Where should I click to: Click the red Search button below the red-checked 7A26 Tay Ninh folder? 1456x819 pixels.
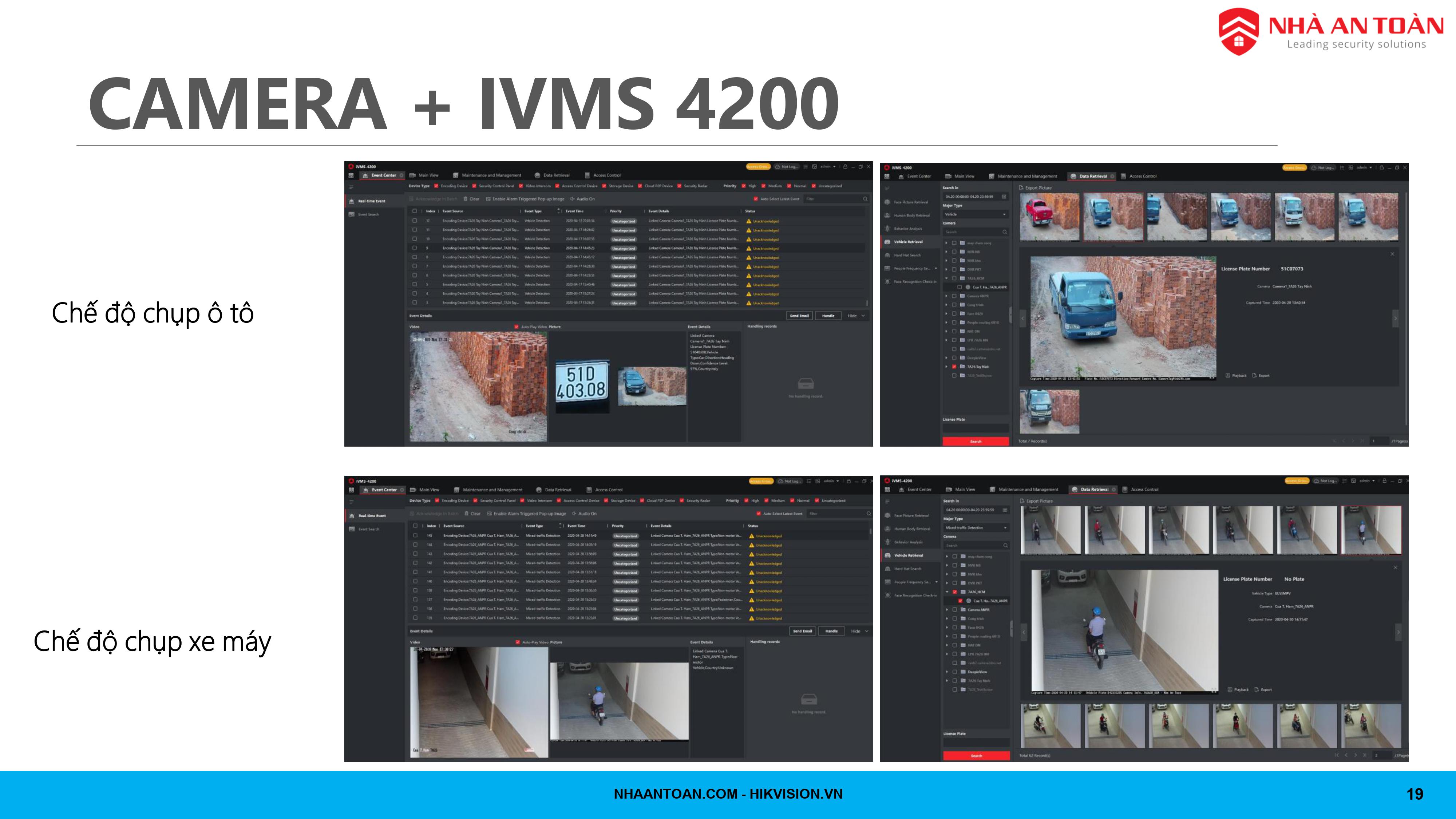tap(976, 442)
